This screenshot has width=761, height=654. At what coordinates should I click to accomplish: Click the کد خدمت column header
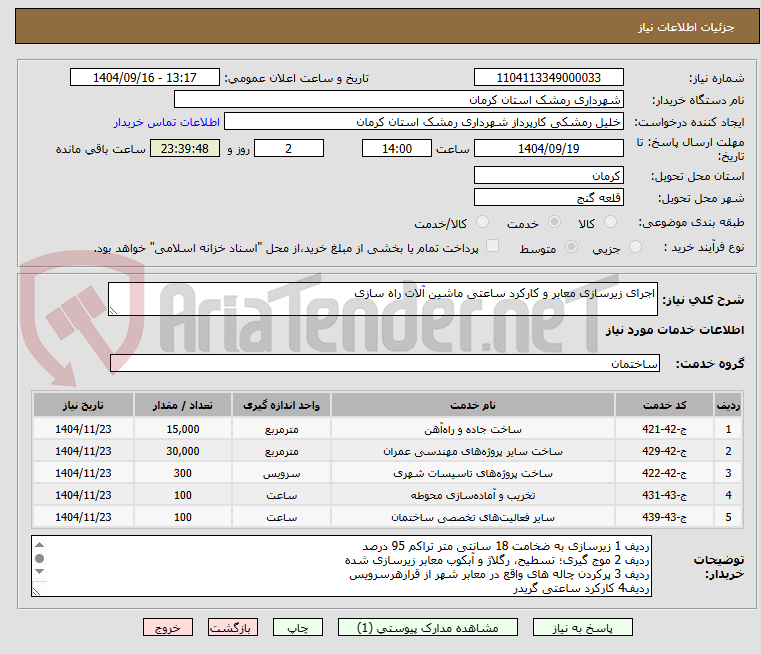pyautogui.click(x=664, y=405)
